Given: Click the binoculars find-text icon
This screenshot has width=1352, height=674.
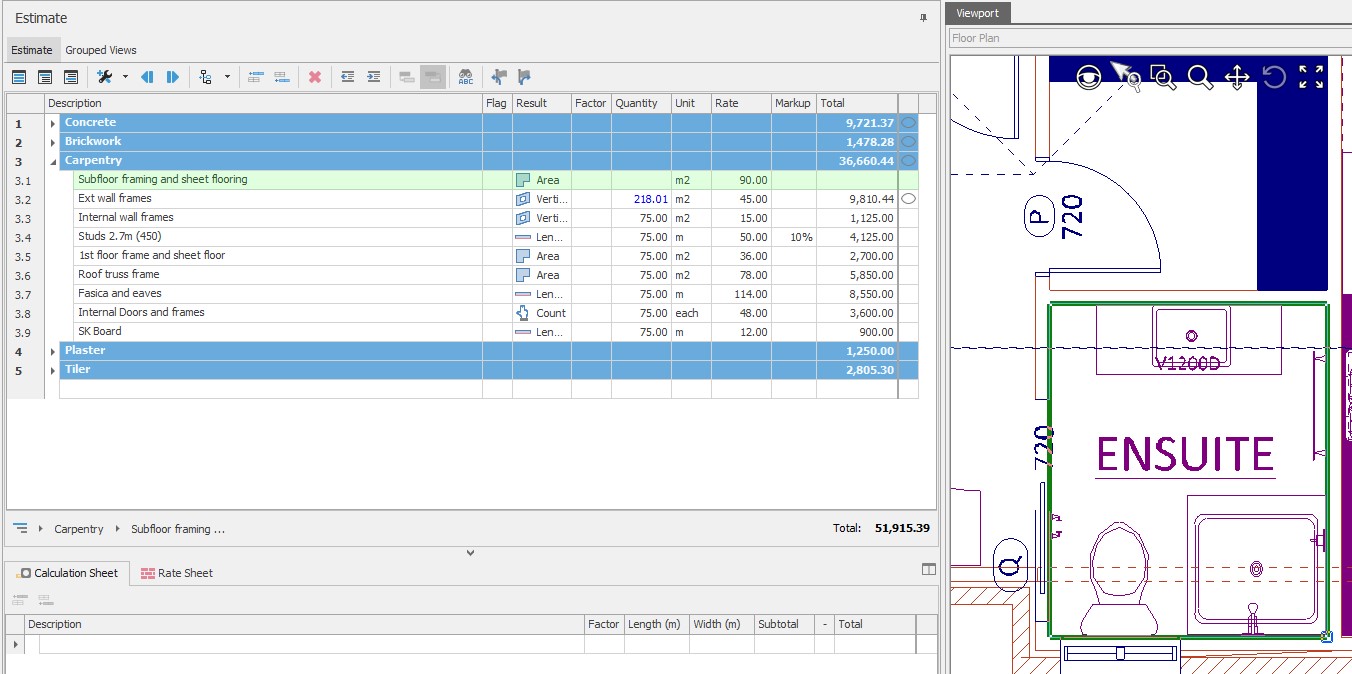Looking at the screenshot, I should point(466,77).
